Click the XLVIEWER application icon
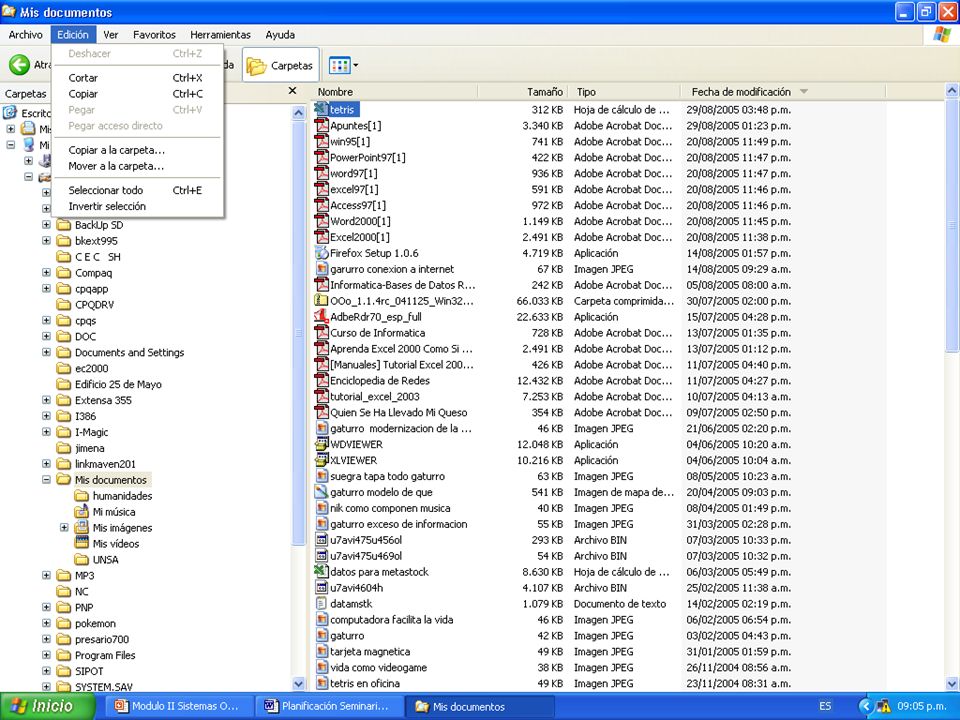Image resolution: width=960 pixels, height=720 pixels. (x=321, y=459)
